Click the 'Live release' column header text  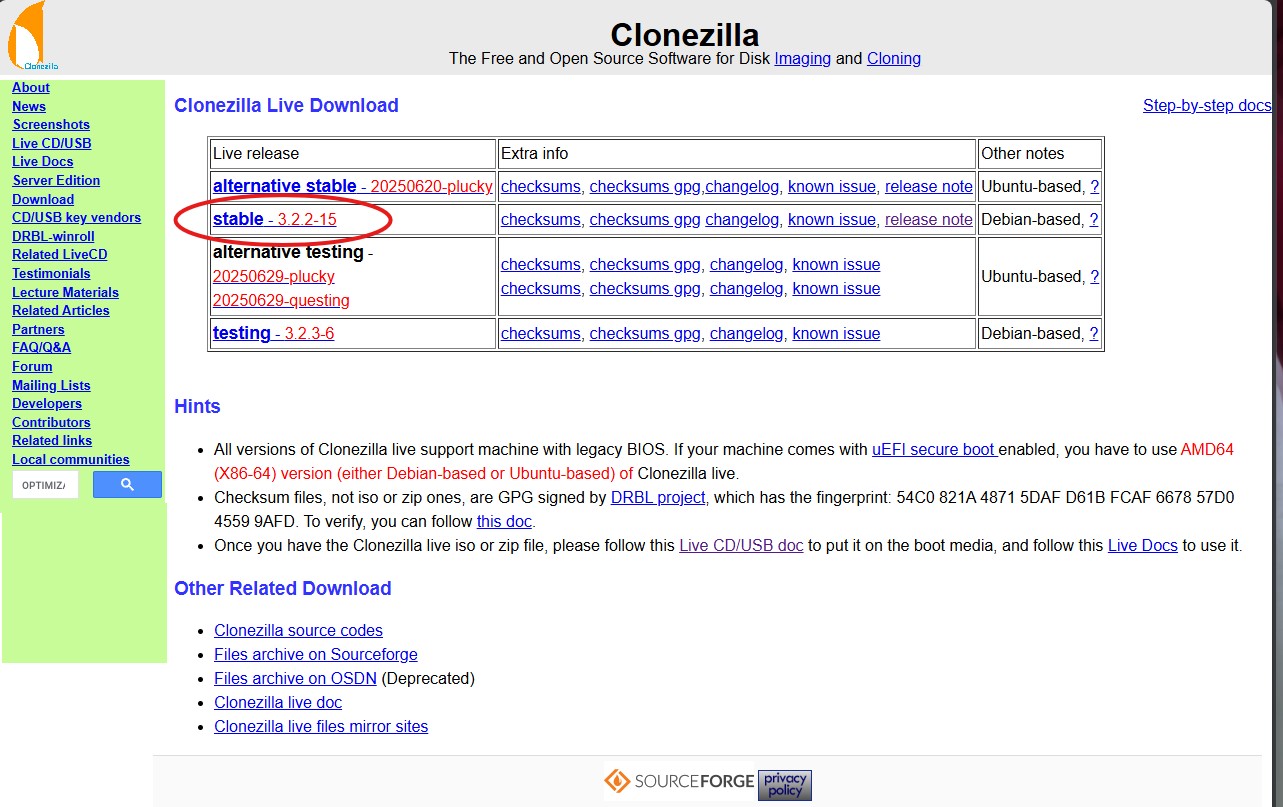[256, 153]
